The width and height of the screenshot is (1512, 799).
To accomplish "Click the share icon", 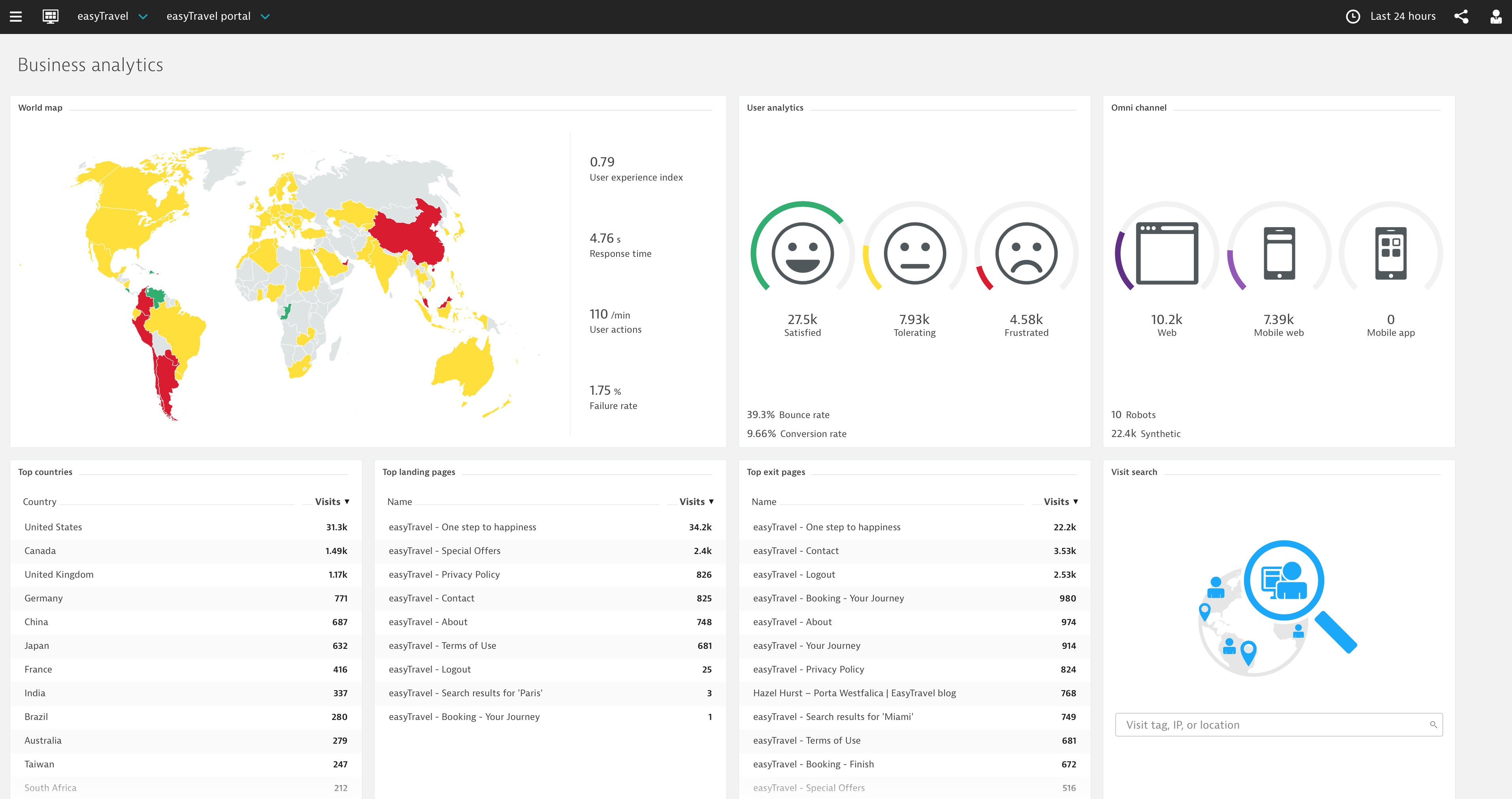I will click(x=1461, y=17).
